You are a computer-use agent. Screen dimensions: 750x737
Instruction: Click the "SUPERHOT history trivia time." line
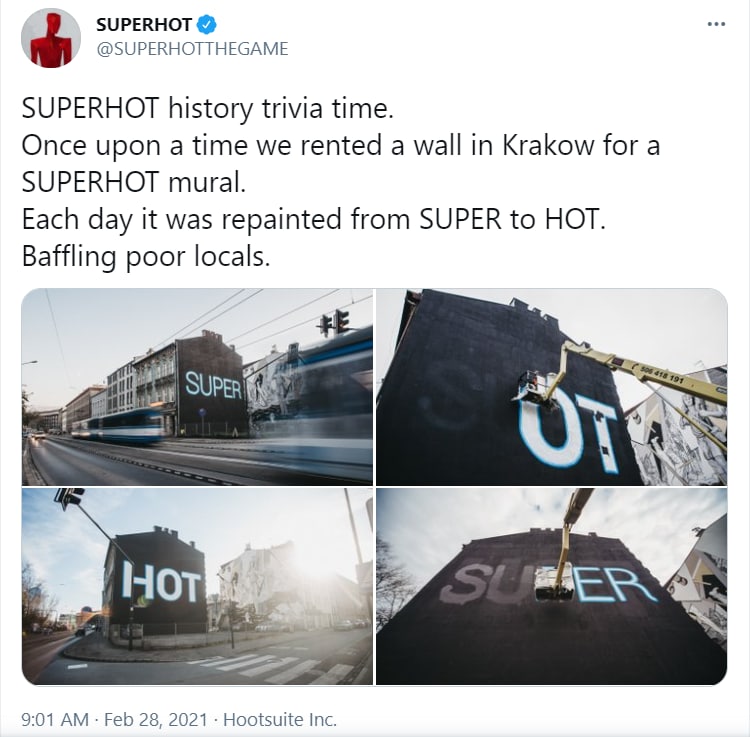point(208,109)
